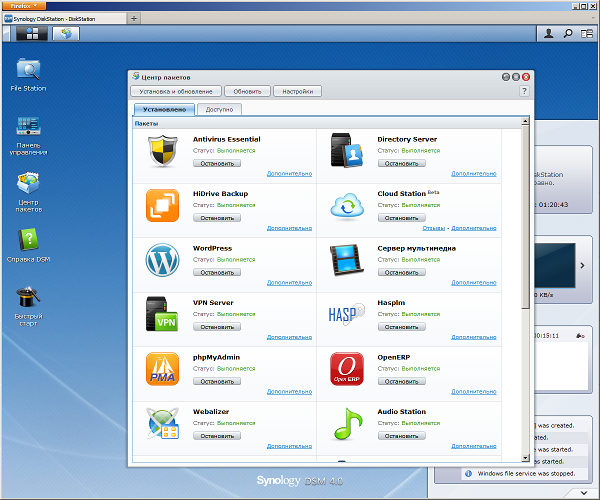Open more info link for VPN Server
This screenshot has height=500, width=600.
289,337
